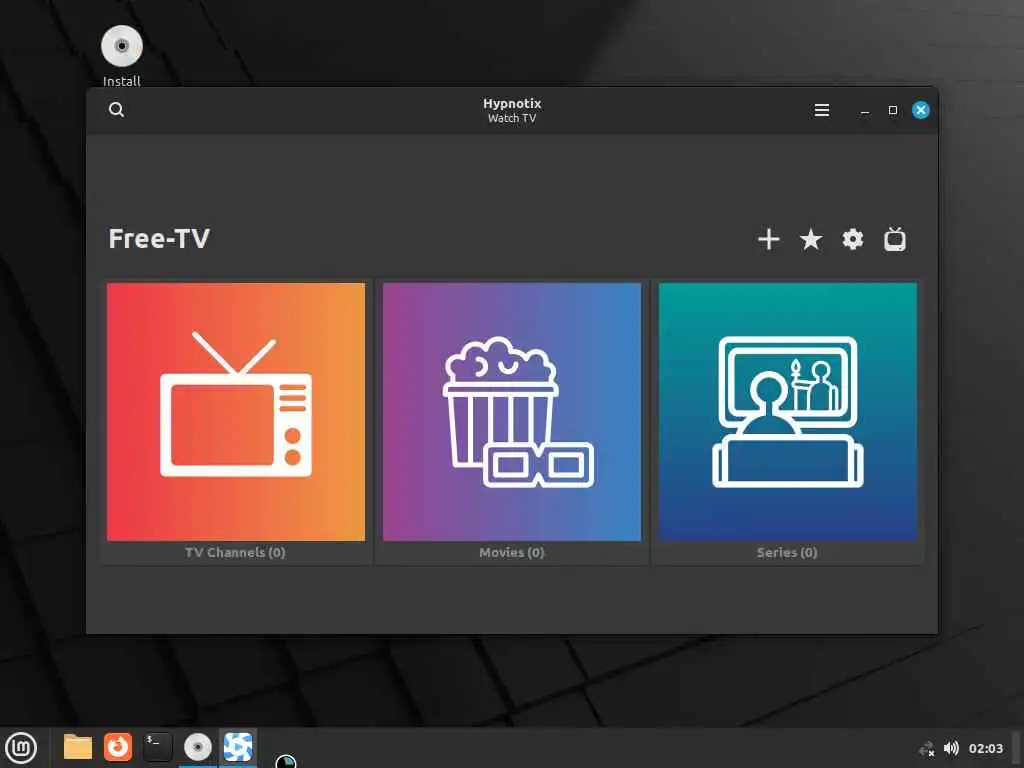Open the network status tray icon
1024x768 pixels.
click(926, 748)
